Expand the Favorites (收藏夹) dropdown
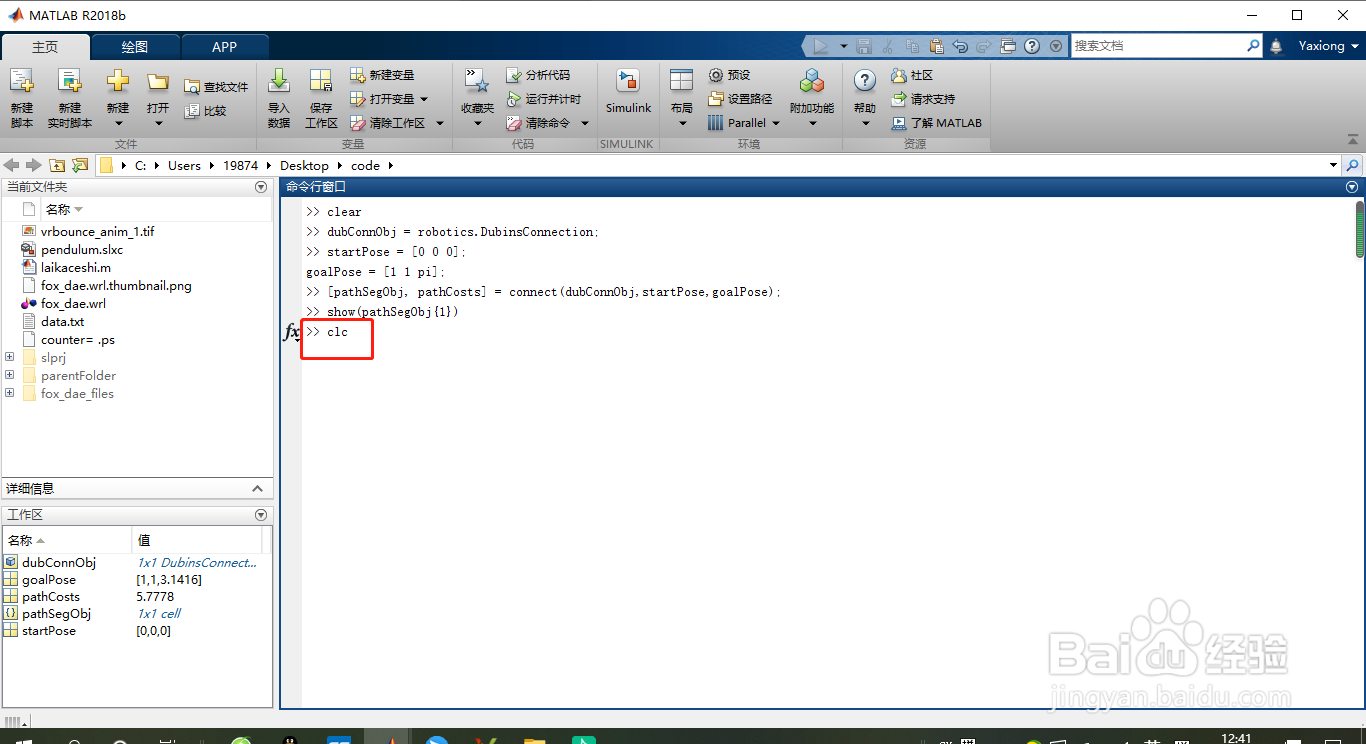 [x=477, y=123]
